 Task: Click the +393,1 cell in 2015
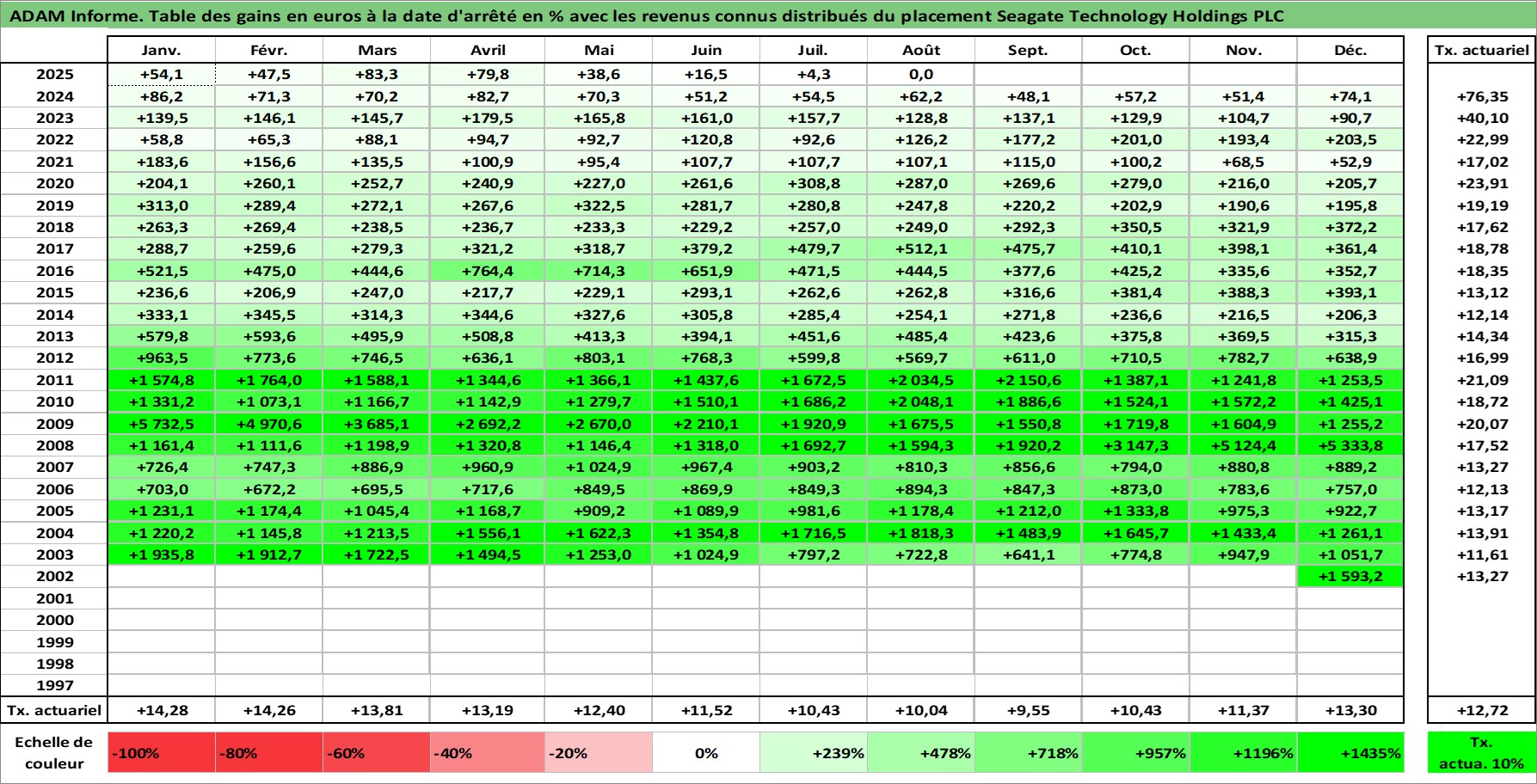point(1350,292)
